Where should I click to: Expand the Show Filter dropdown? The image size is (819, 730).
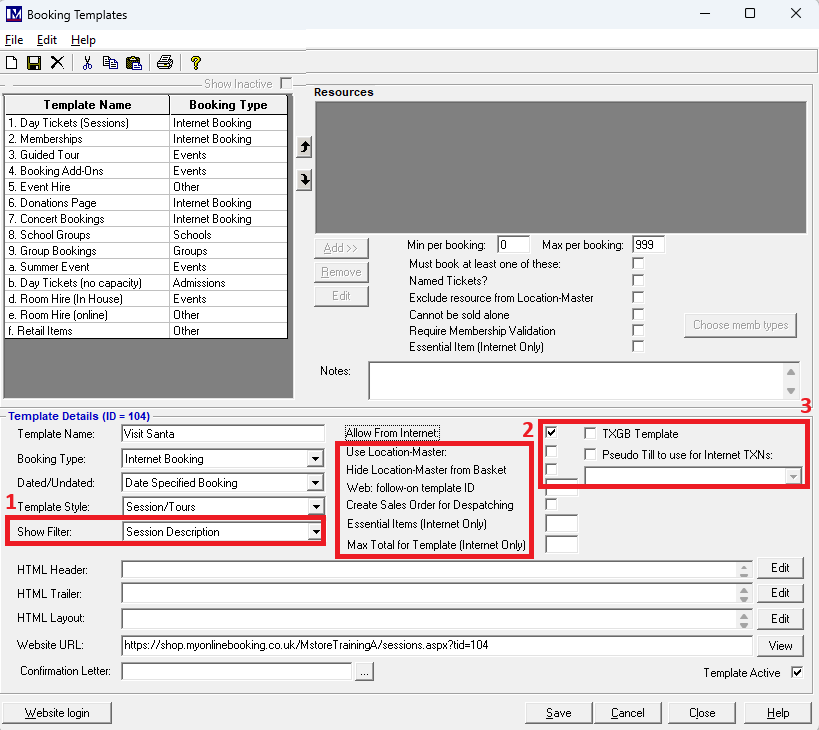click(x=315, y=532)
